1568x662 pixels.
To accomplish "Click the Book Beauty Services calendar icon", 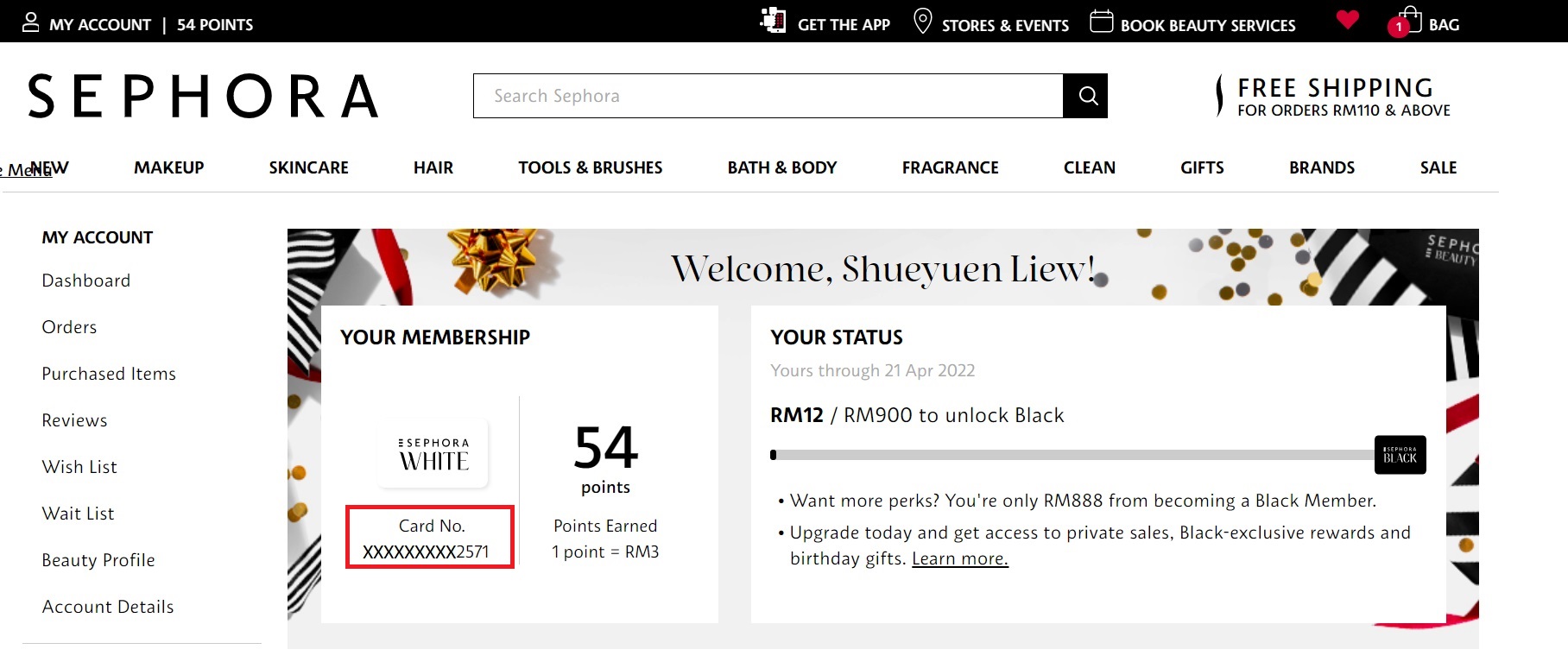I will (1101, 21).
